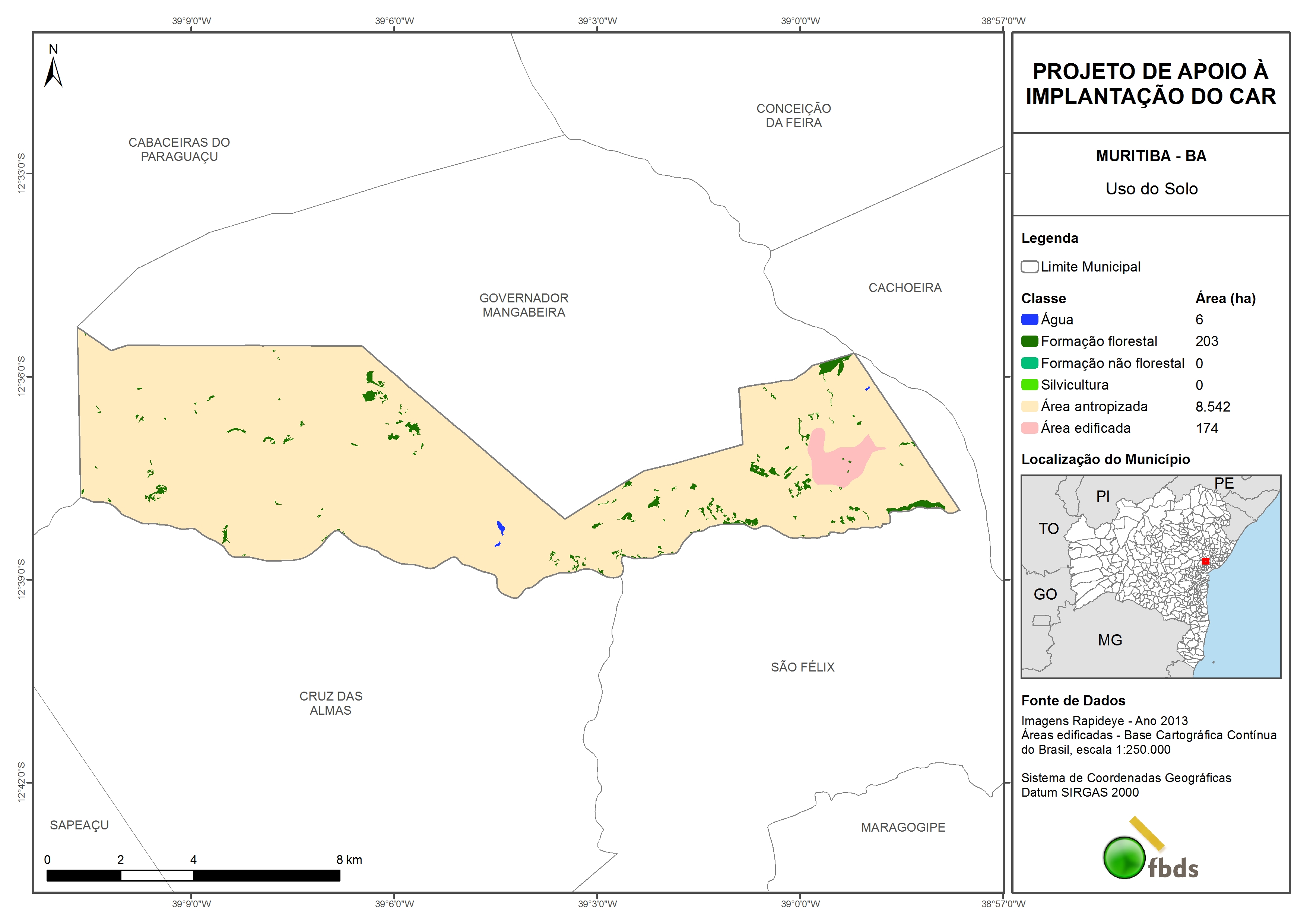This screenshot has width=1307, height=924.
Task: Click the CRUZ DAS ALMAS map label
Action: pyautogui.click(x=331, y=703)
